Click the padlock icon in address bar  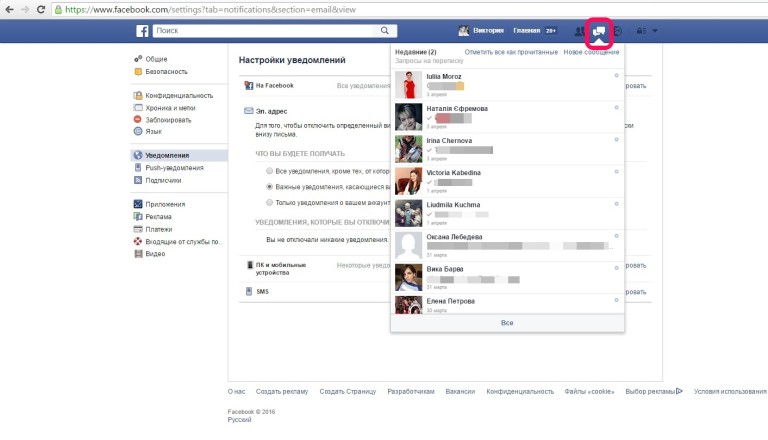tap(58, 9)
